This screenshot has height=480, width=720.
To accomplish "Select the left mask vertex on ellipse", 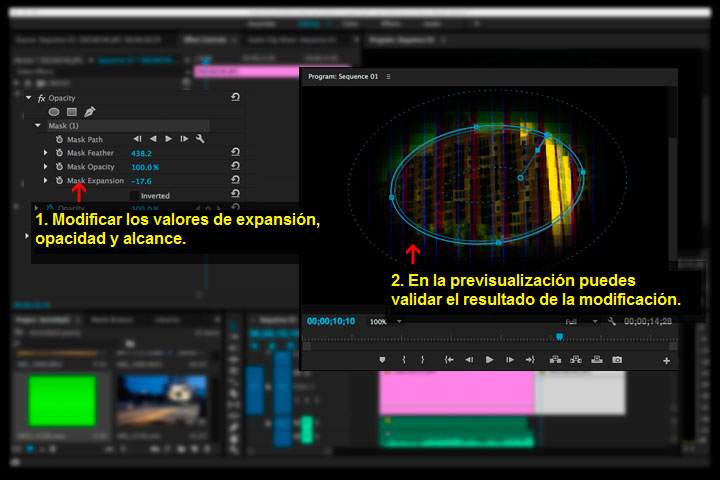I will click(x=392, y=197).
